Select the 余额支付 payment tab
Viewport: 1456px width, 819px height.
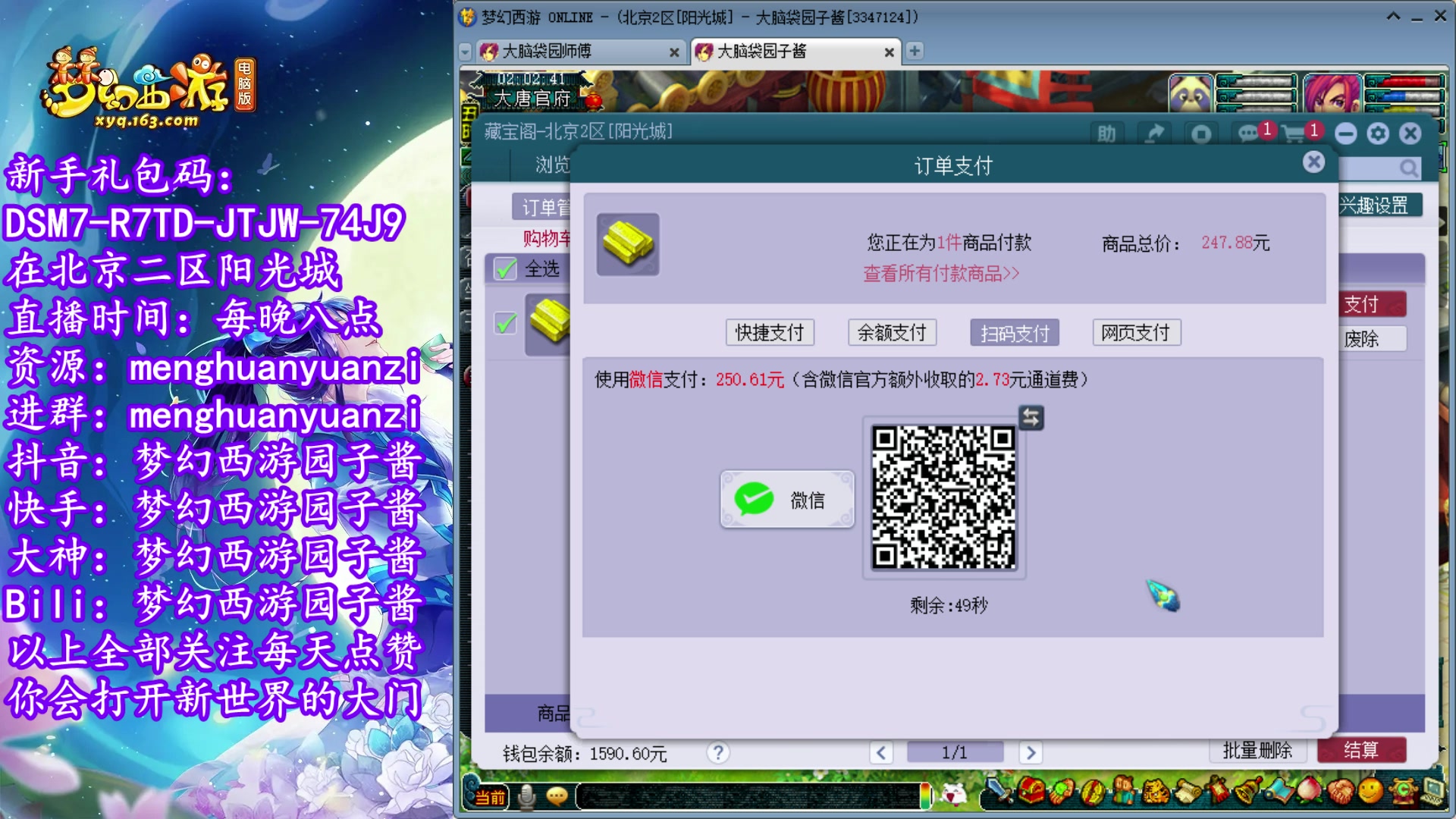(x=892, y=332)
